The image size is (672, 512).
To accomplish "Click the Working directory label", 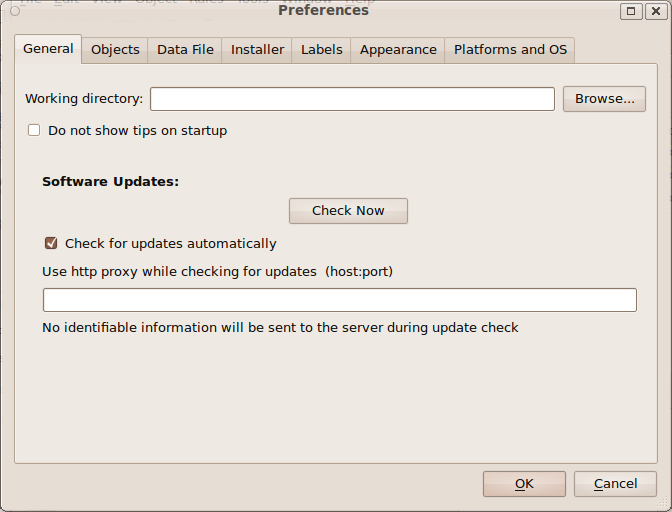I will coord(84,99).
